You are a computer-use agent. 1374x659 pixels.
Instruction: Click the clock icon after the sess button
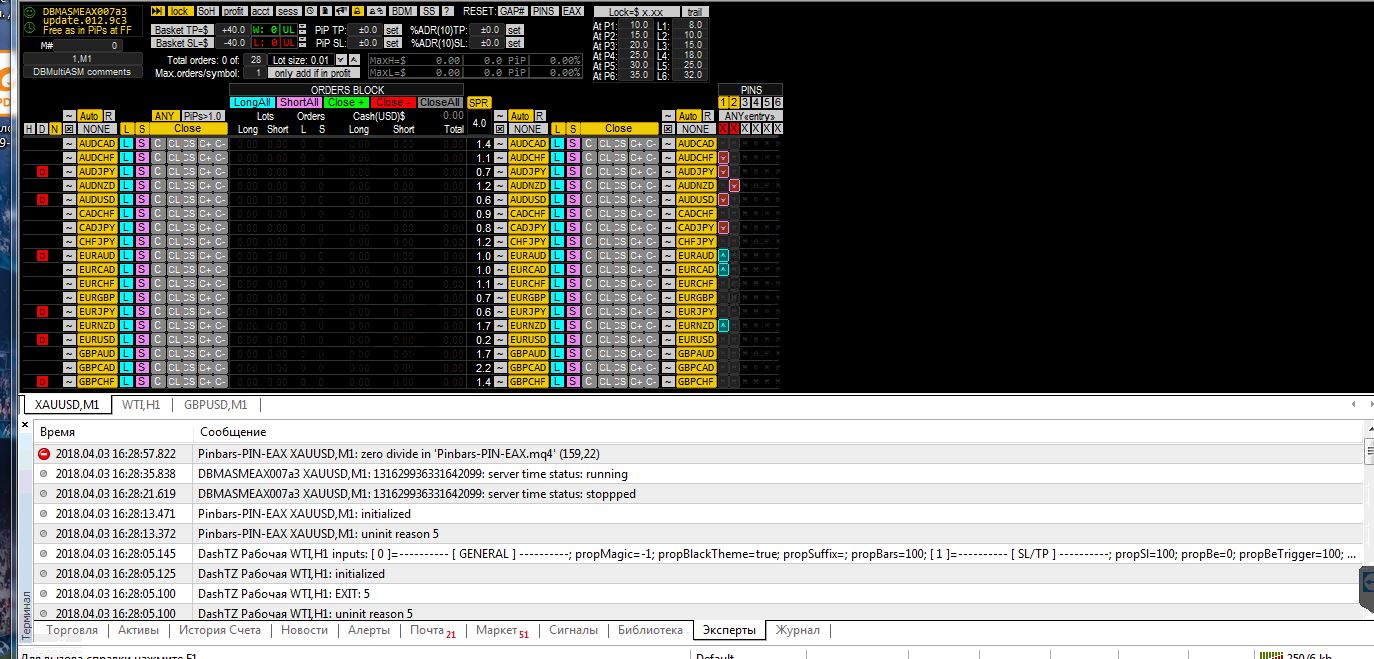click(x=310, y=11)
